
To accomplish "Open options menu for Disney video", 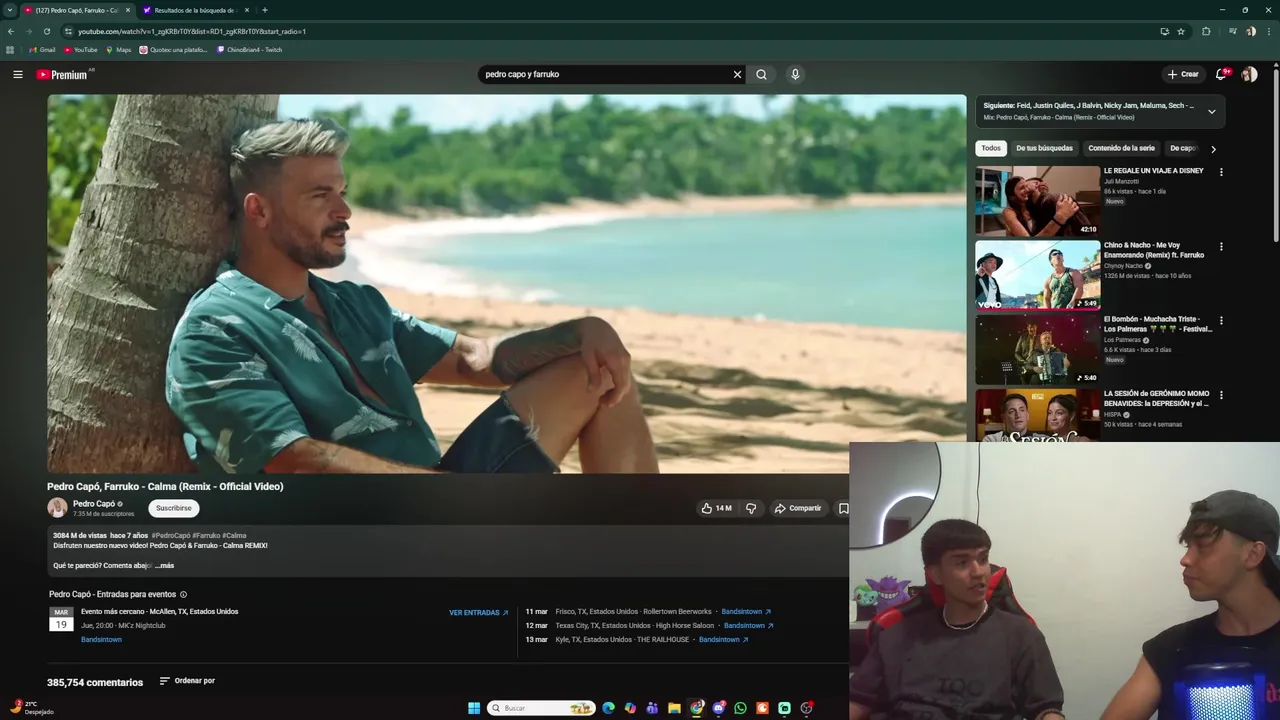I will click(1220, 172).
